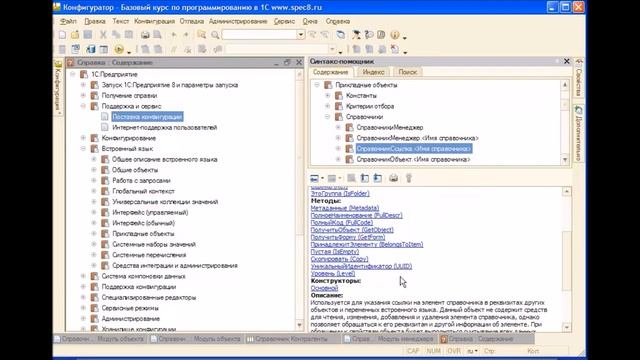Open the Сервис menu

[284, 21]
